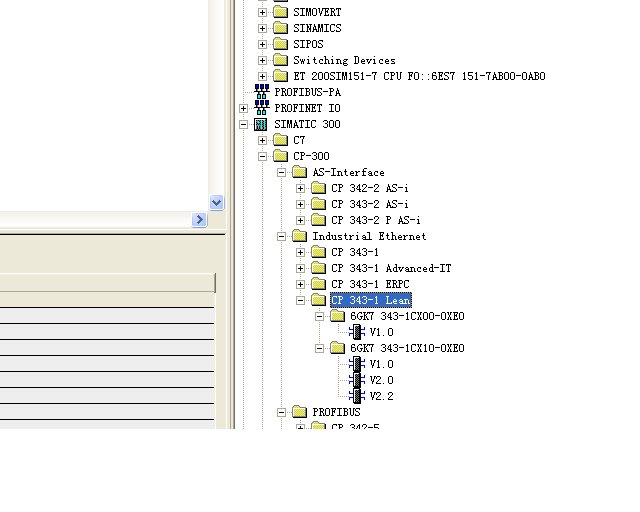Click the Switching Devices folder icon
Viewport: 640px width, 512px height.
[x=280, y=60]
